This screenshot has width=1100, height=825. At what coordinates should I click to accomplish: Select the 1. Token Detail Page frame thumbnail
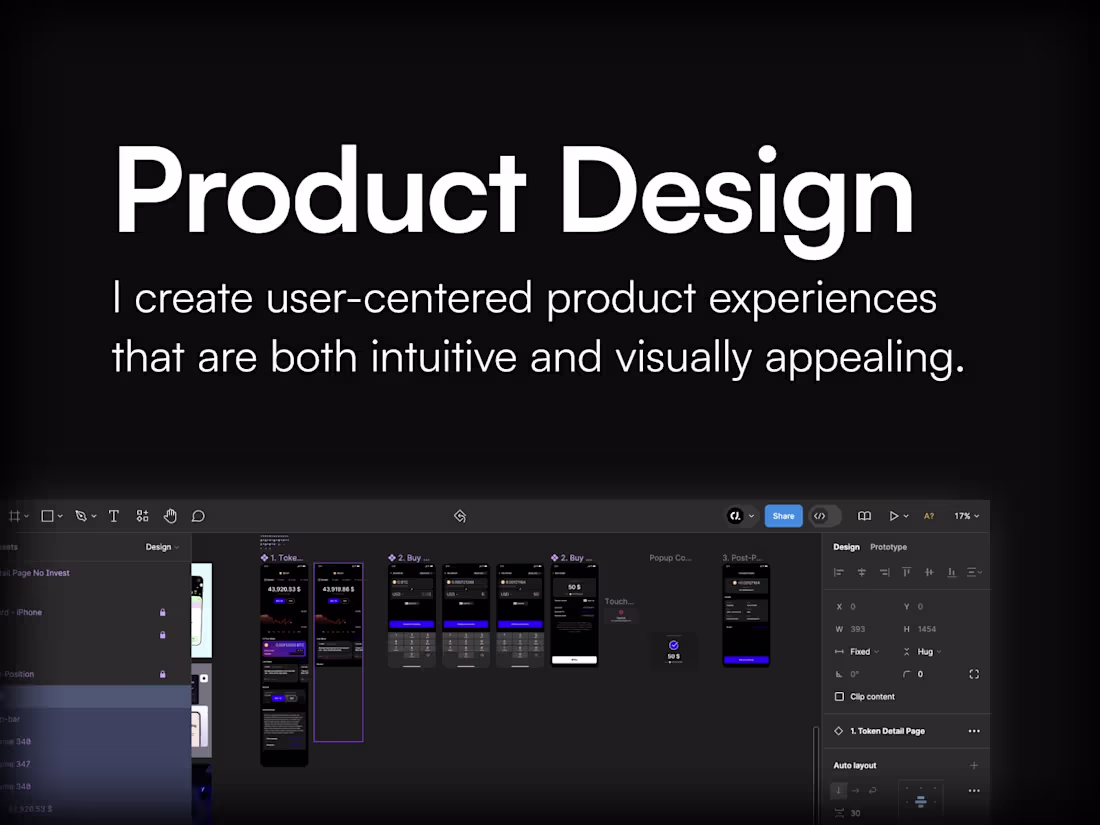tap(283, 660)
